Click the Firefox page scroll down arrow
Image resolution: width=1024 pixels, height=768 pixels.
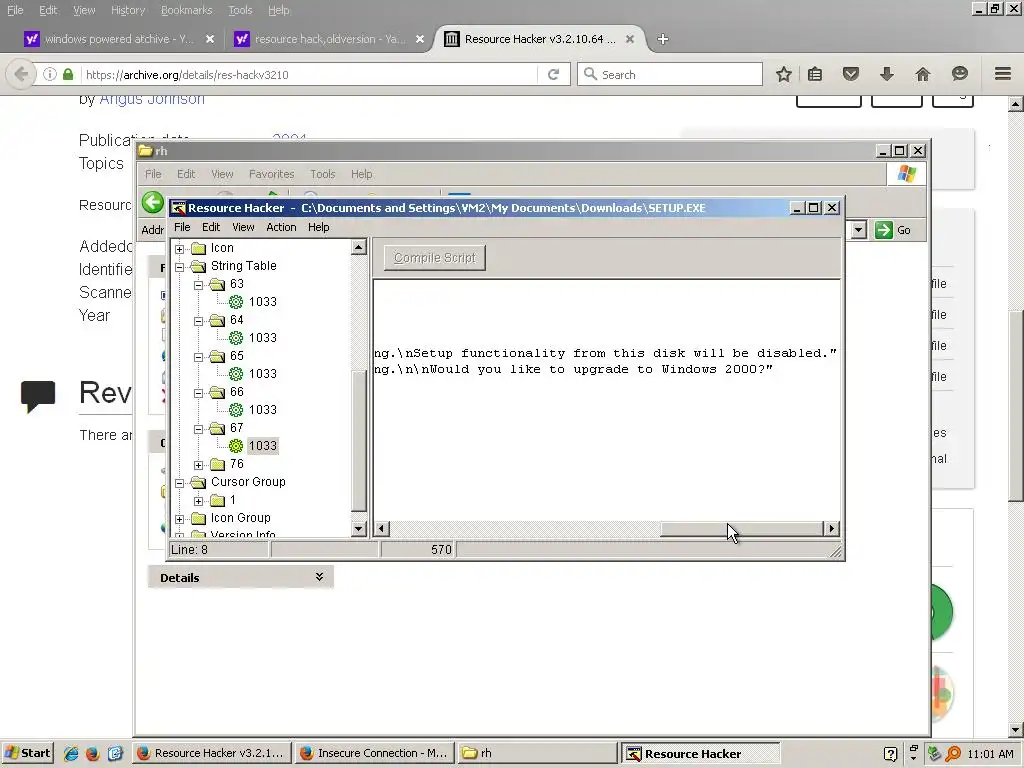click(1015, 729)
